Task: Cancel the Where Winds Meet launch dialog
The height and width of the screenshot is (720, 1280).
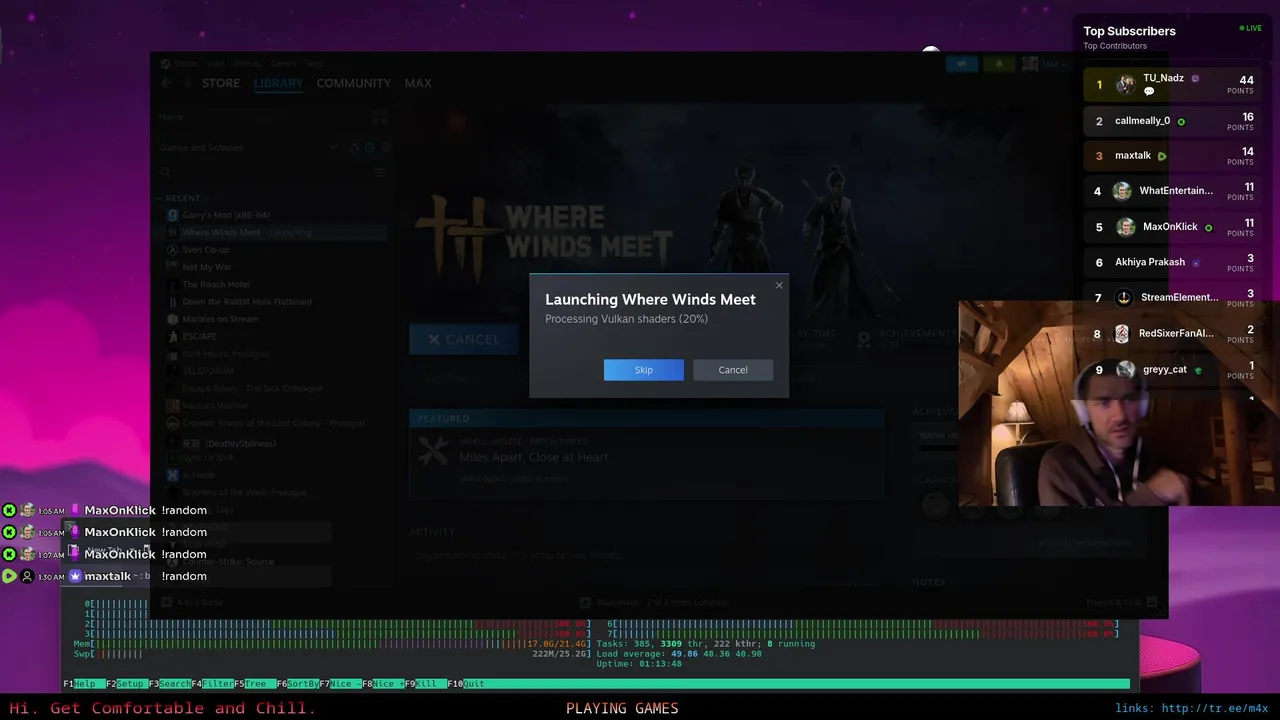Action: click(733, 370)
